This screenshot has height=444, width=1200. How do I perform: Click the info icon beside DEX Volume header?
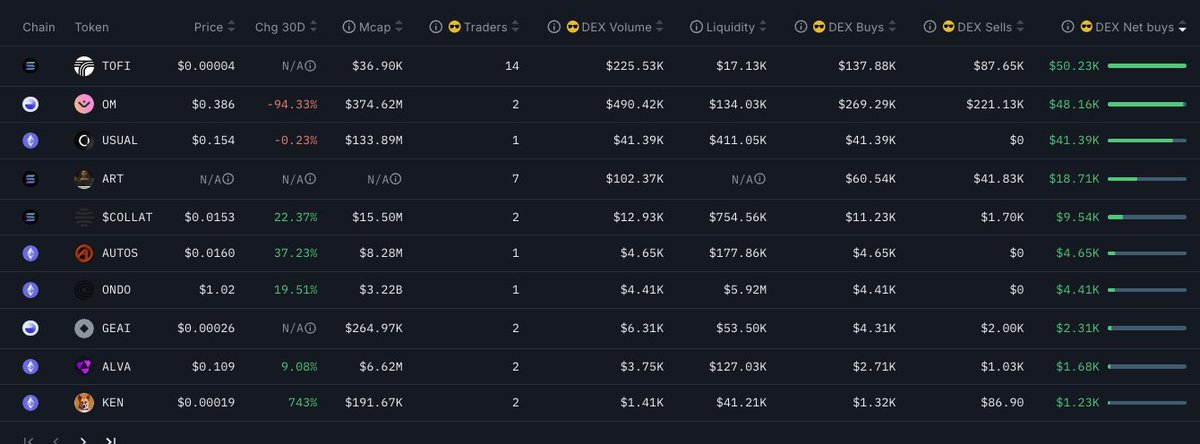coord(554,27)
